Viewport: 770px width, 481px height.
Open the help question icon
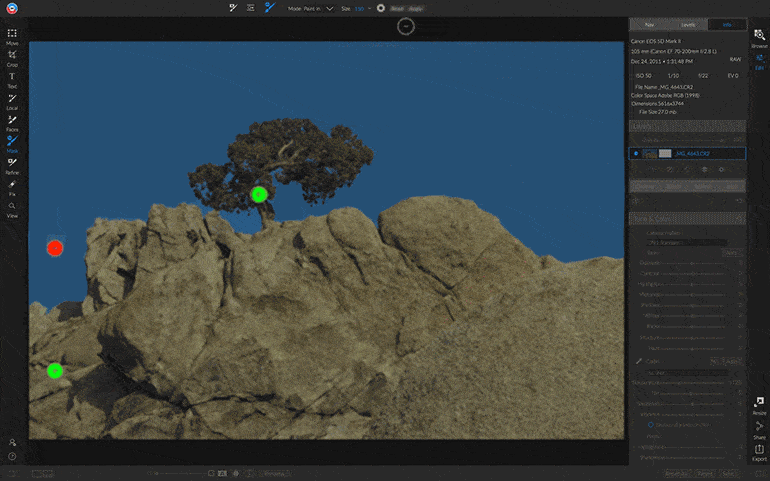tap(12, 456)
